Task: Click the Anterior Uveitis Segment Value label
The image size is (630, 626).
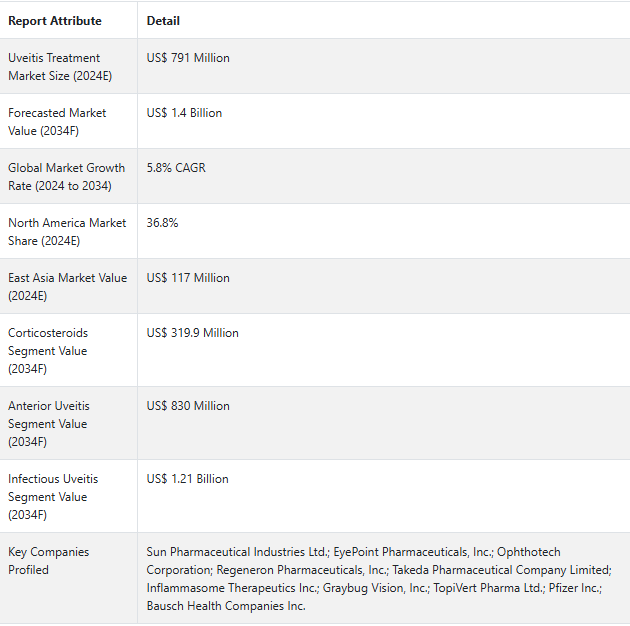Action: click(49, 424)
